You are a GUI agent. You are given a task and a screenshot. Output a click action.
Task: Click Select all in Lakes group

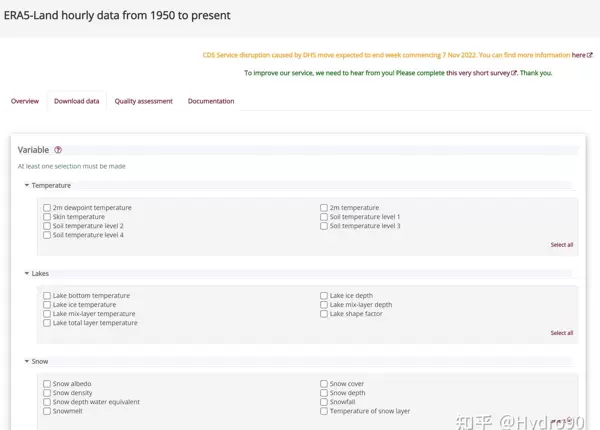click(561, 333)
